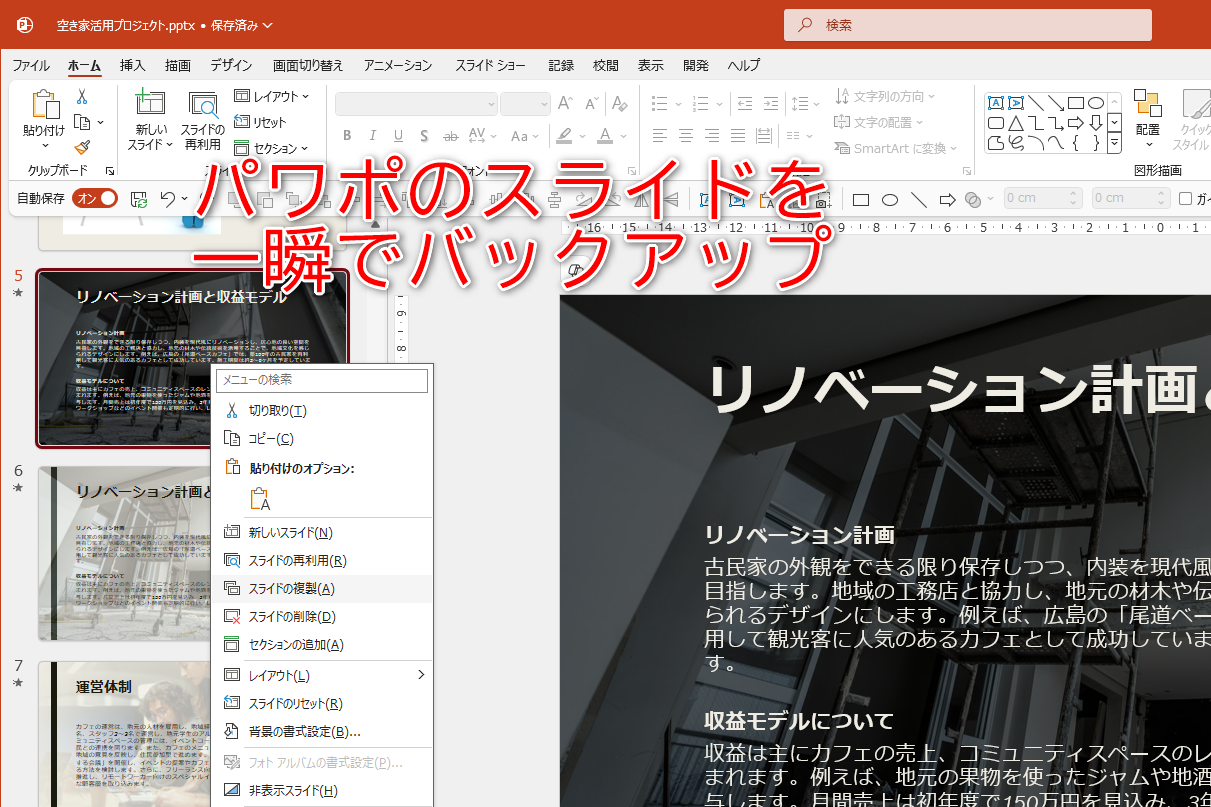The image size is (1211, 807).
Task: Apply italic formatting
Action: [x=372, y=135]
